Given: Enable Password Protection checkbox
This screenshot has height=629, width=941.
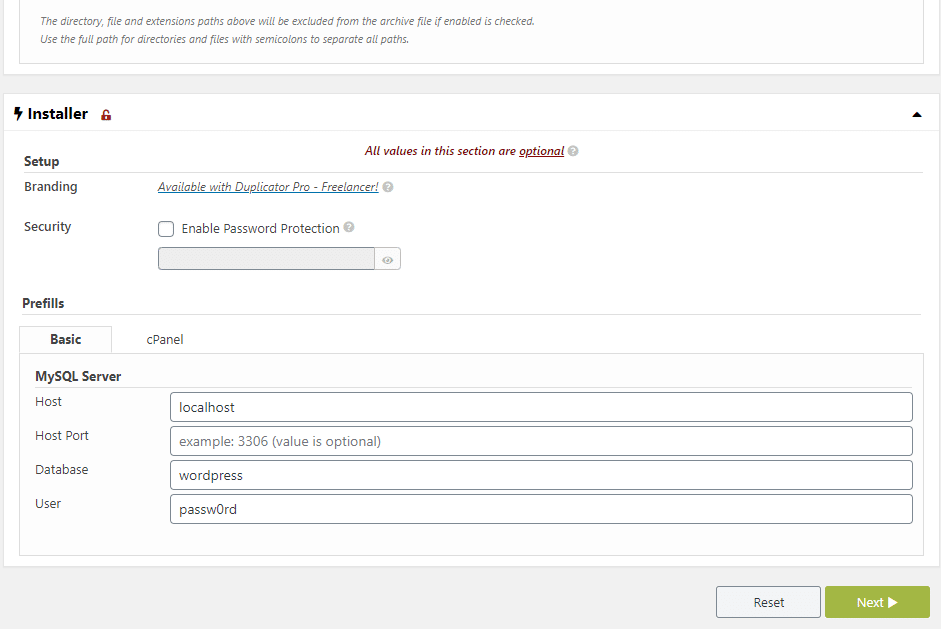Looking at the screenshot, I should pyautogui.click(x=166, y=229).
